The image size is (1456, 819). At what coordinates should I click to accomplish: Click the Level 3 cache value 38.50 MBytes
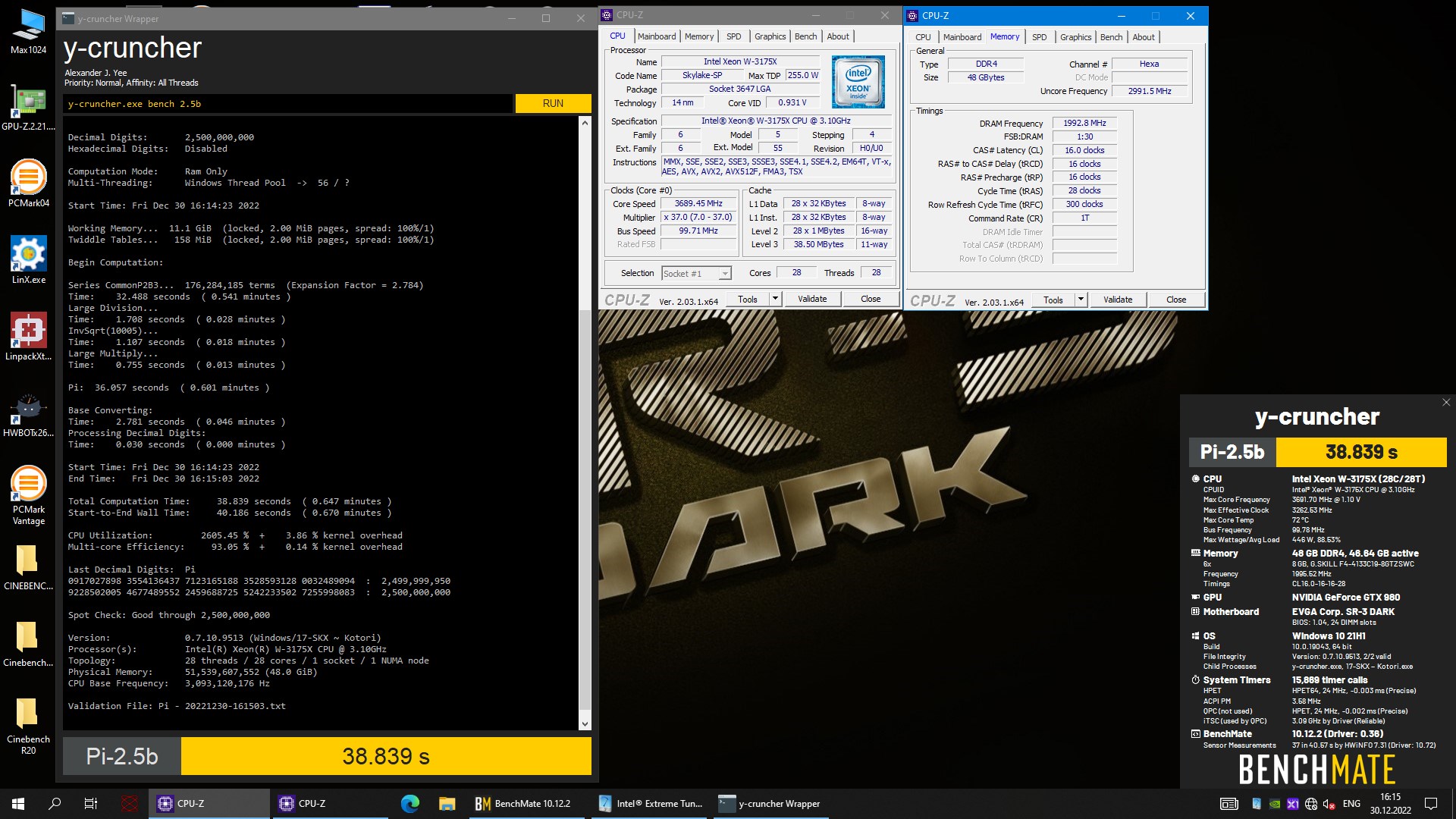pyautogui.click(x=818, y=244)
